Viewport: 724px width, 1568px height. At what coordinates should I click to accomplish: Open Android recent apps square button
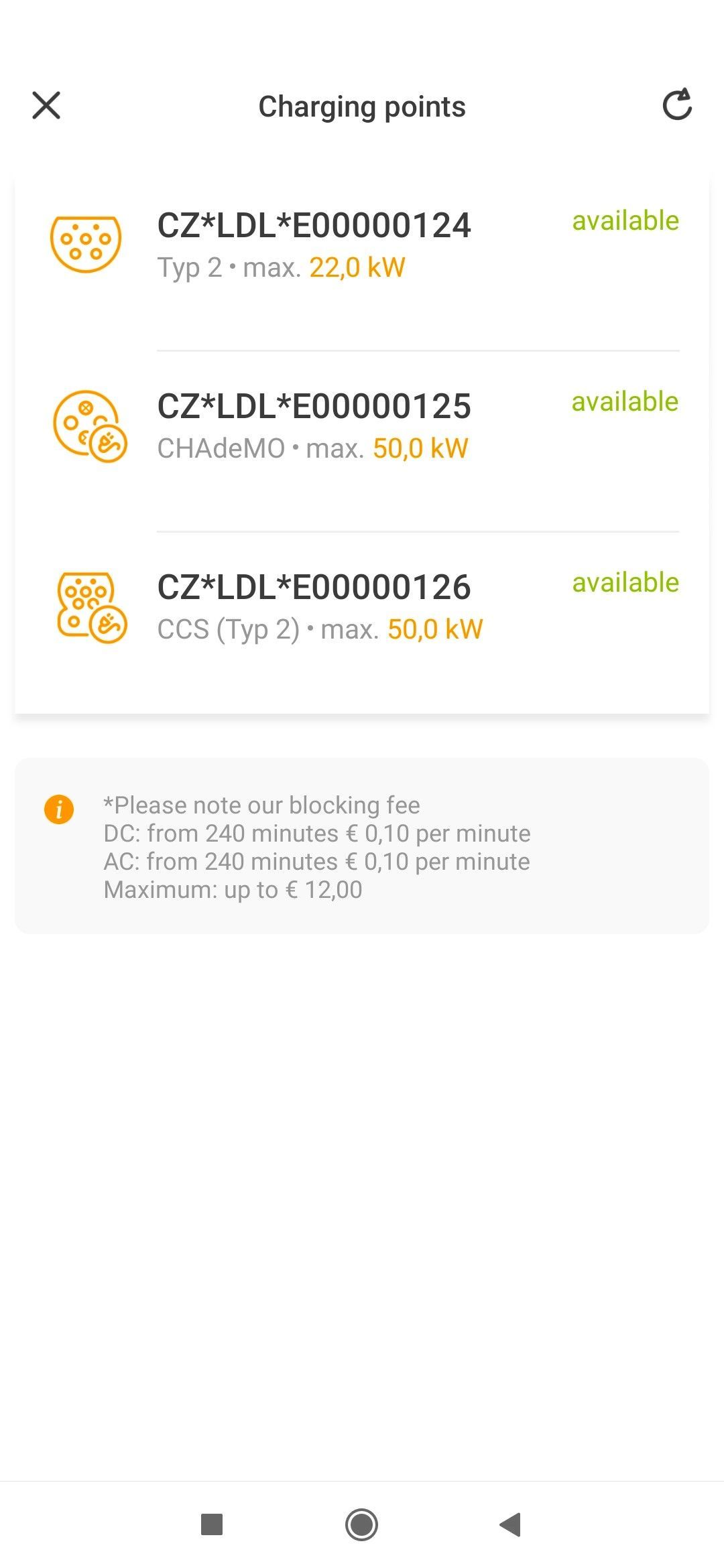click(212, 1524)
